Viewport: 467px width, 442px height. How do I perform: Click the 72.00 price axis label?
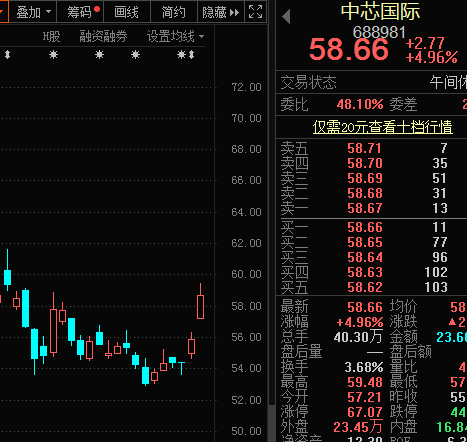246,87
